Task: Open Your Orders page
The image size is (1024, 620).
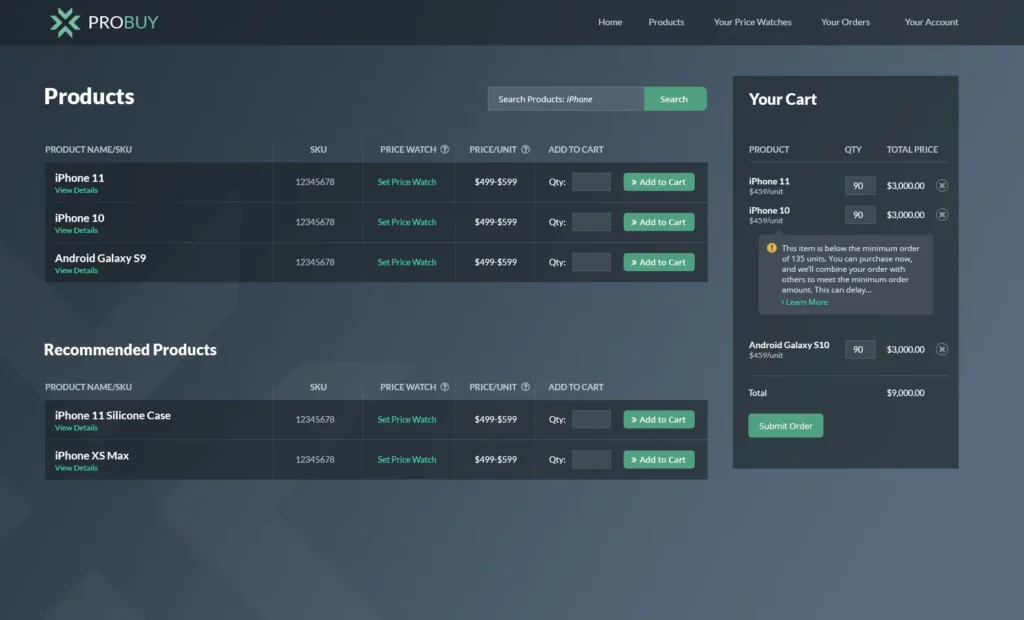Action: 845,22
